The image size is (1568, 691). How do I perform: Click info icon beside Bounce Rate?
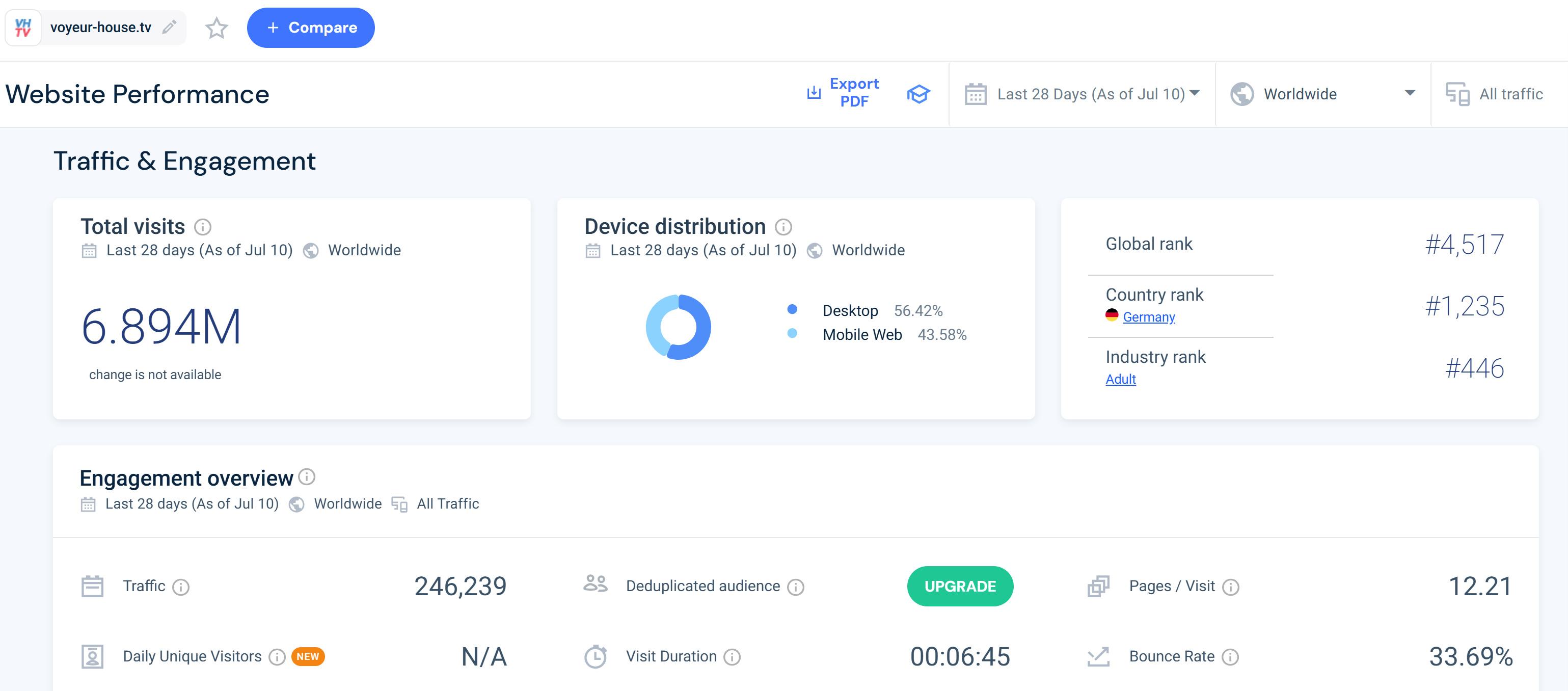pos(1230,657)
